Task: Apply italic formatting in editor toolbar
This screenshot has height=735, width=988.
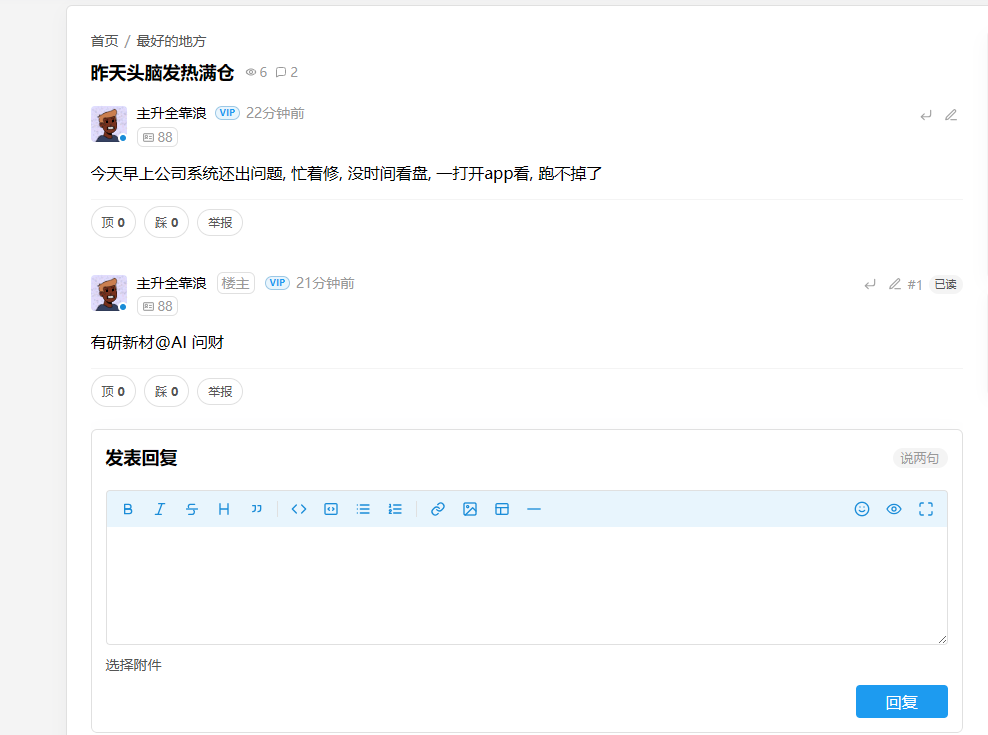Action: click(160, 509)
